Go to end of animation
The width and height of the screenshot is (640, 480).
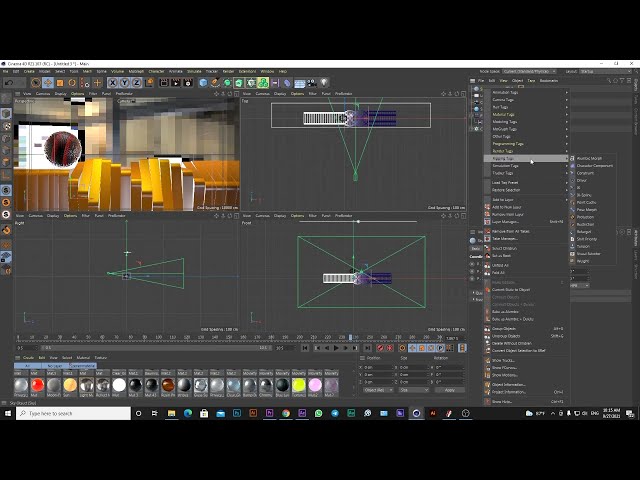pyautogui.click(x=367, y=348)
